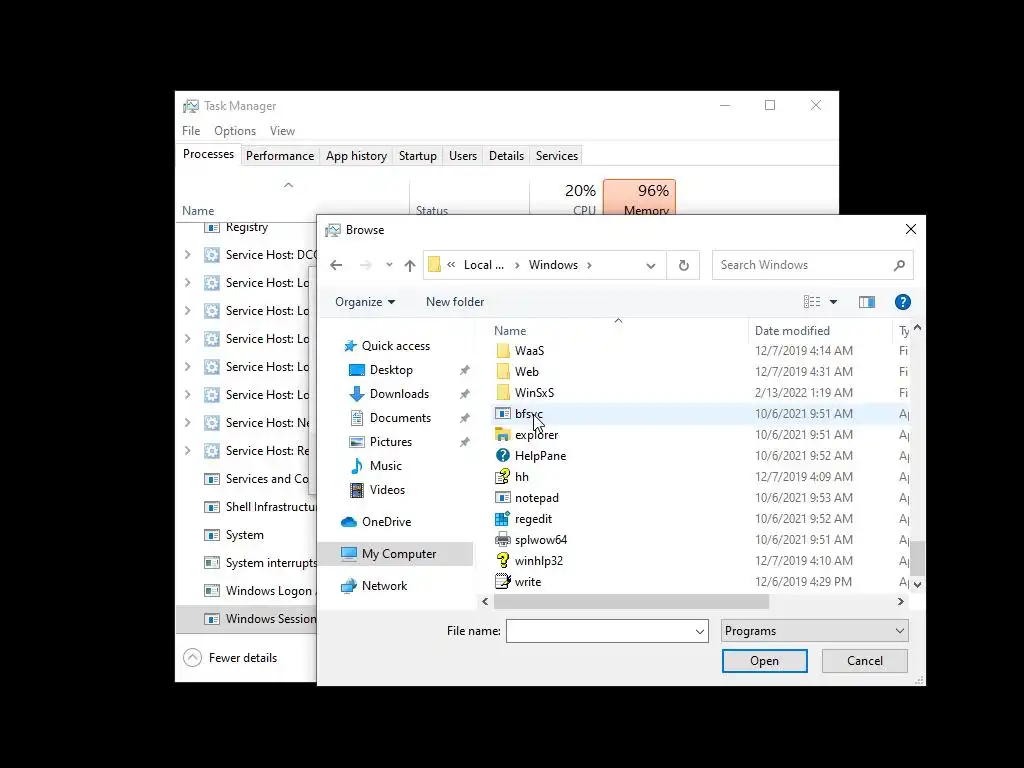The width and height of the screenshot is (1024, 768).
Task: Click the pin icon next to Desktop
Action: point(464,370)
